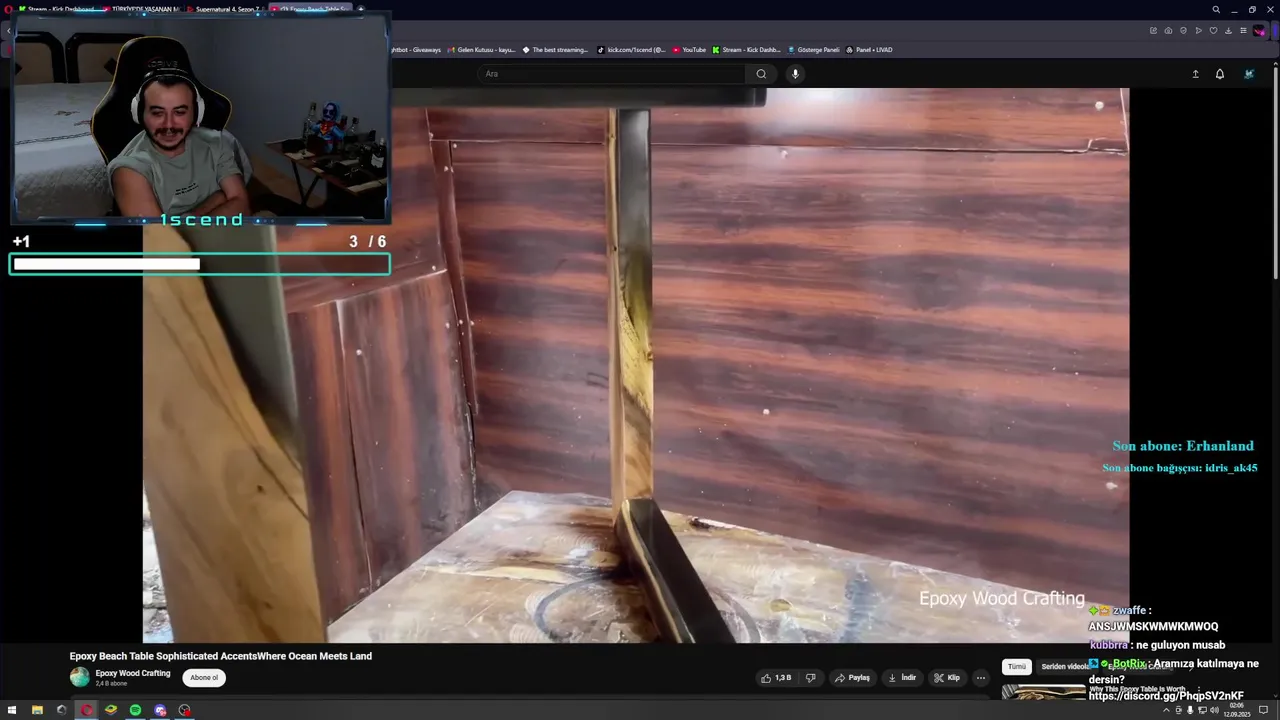The image size is (1280, 720).
Task: Open browser easy setup menu icon
Action: pos(1243,31)
